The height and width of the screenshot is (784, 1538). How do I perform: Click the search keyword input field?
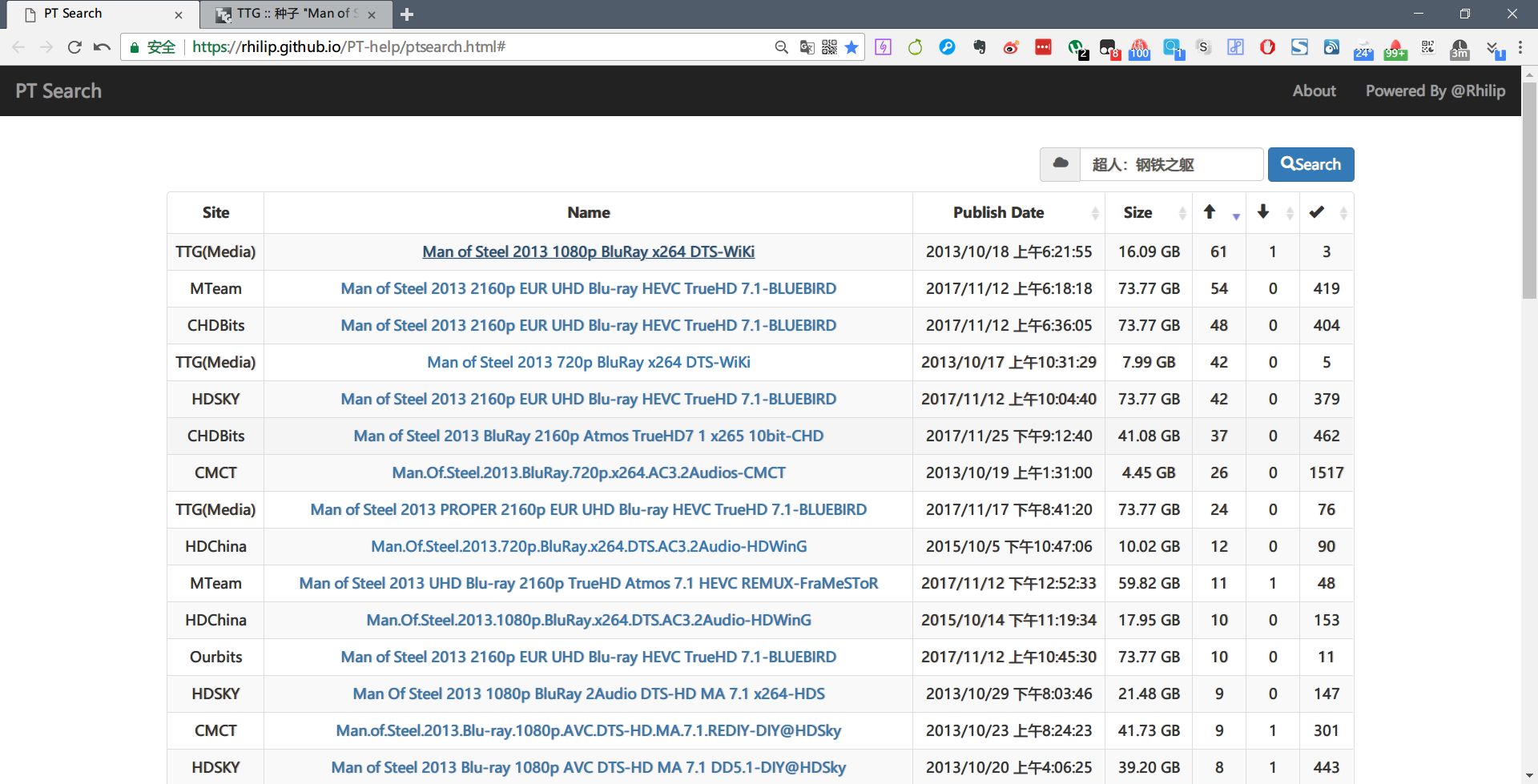[1171, 164]
